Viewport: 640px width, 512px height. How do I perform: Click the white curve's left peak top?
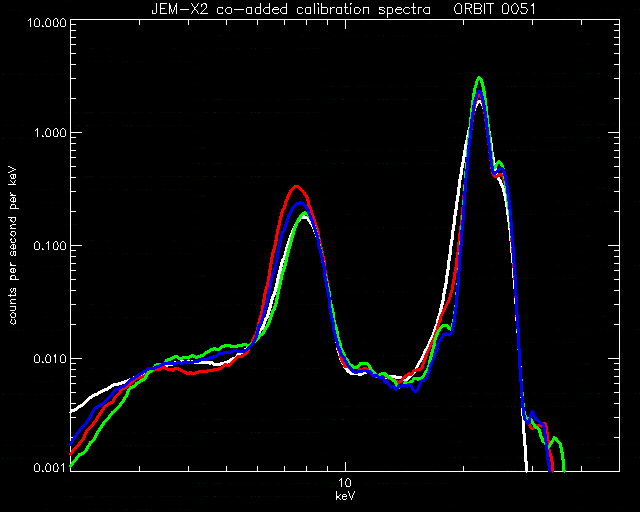click(304, 218)
